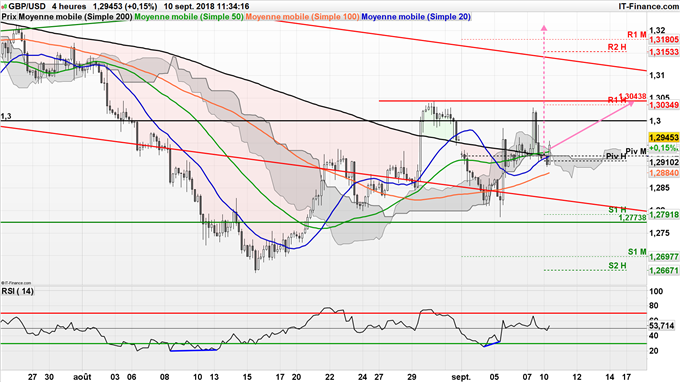Click the RSI axis value 100
Image resolution: width=680 pixels, height=382 pixels.
656,291
